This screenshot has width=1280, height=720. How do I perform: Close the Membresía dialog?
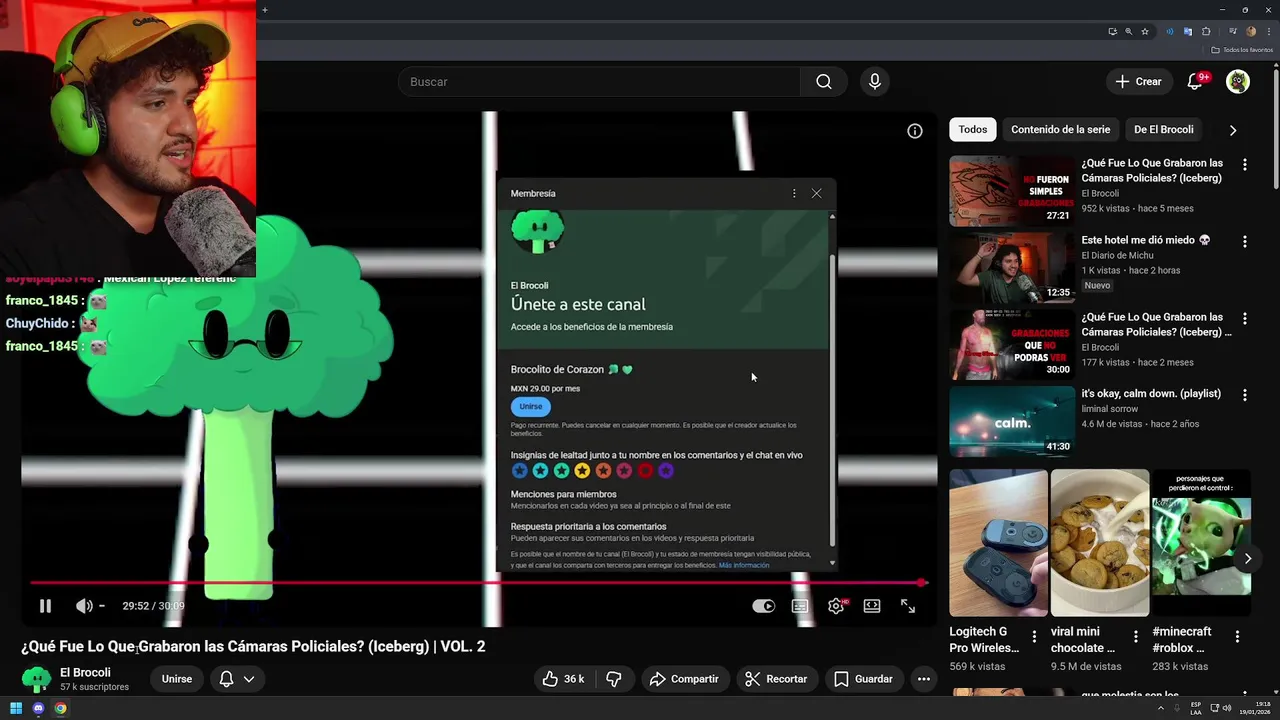[817, 193]
